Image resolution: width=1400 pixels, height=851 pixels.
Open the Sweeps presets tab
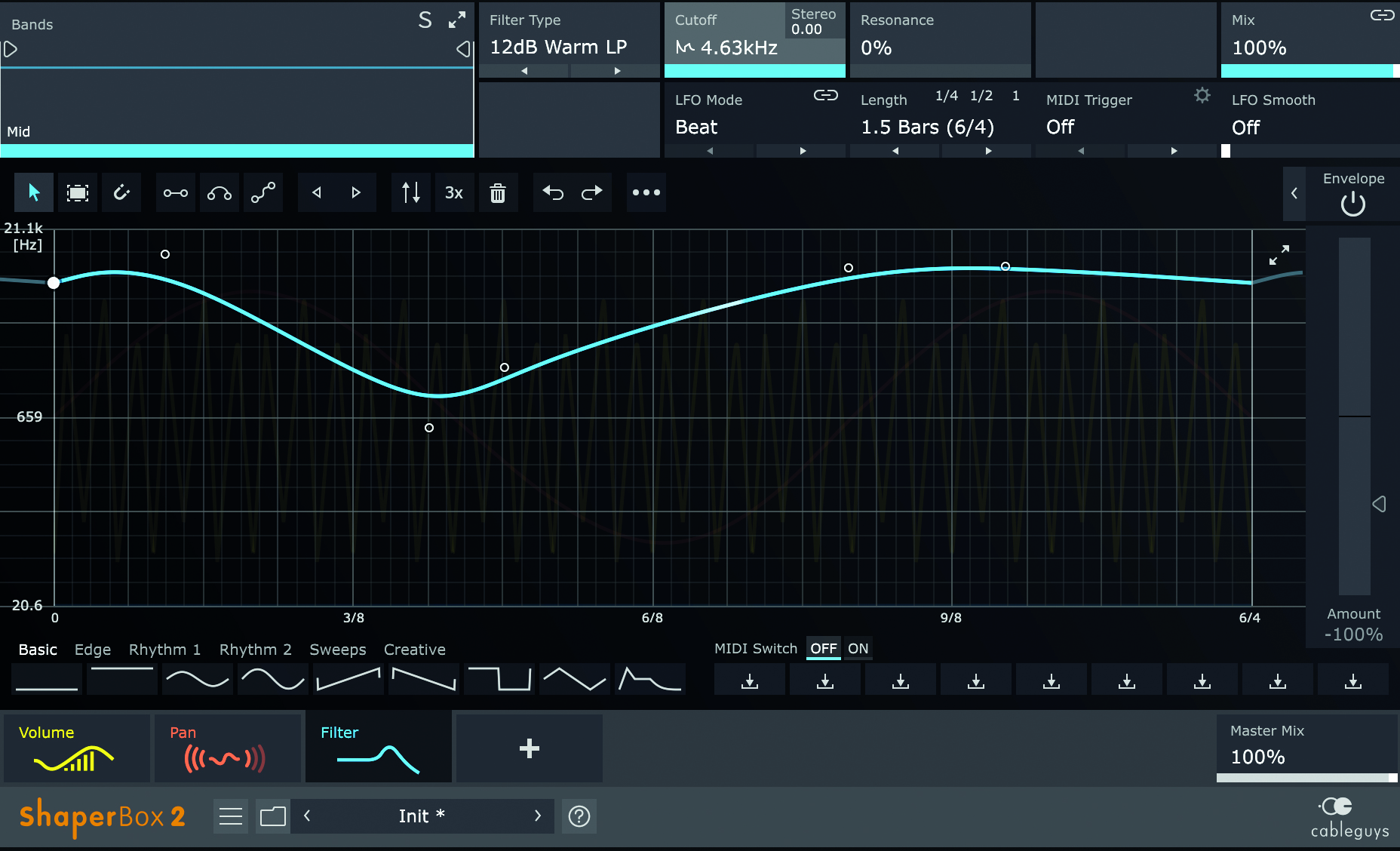coord(338,650)
